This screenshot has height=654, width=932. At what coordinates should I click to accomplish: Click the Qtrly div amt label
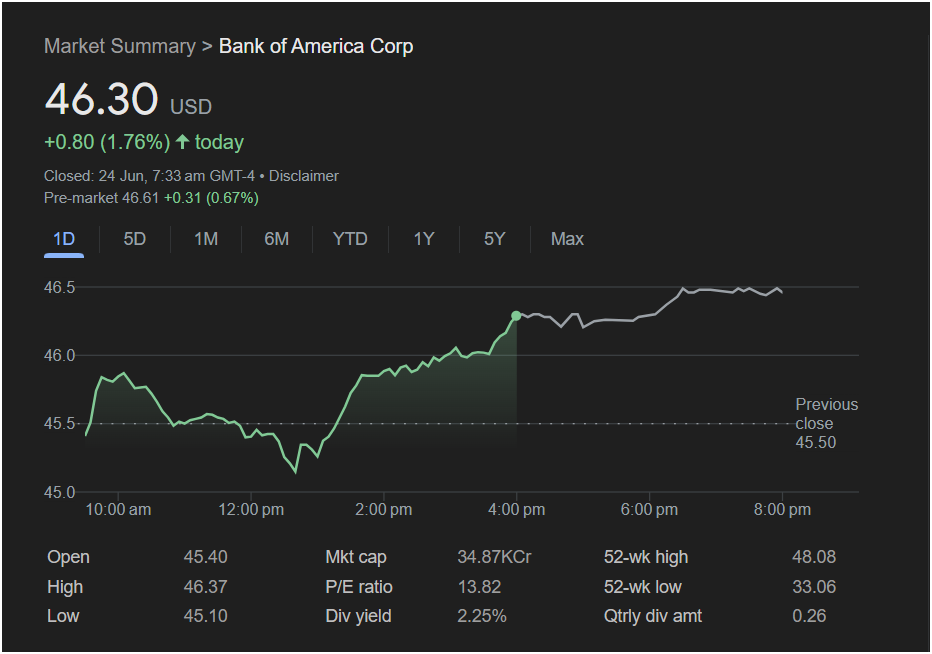pos(653,616)
